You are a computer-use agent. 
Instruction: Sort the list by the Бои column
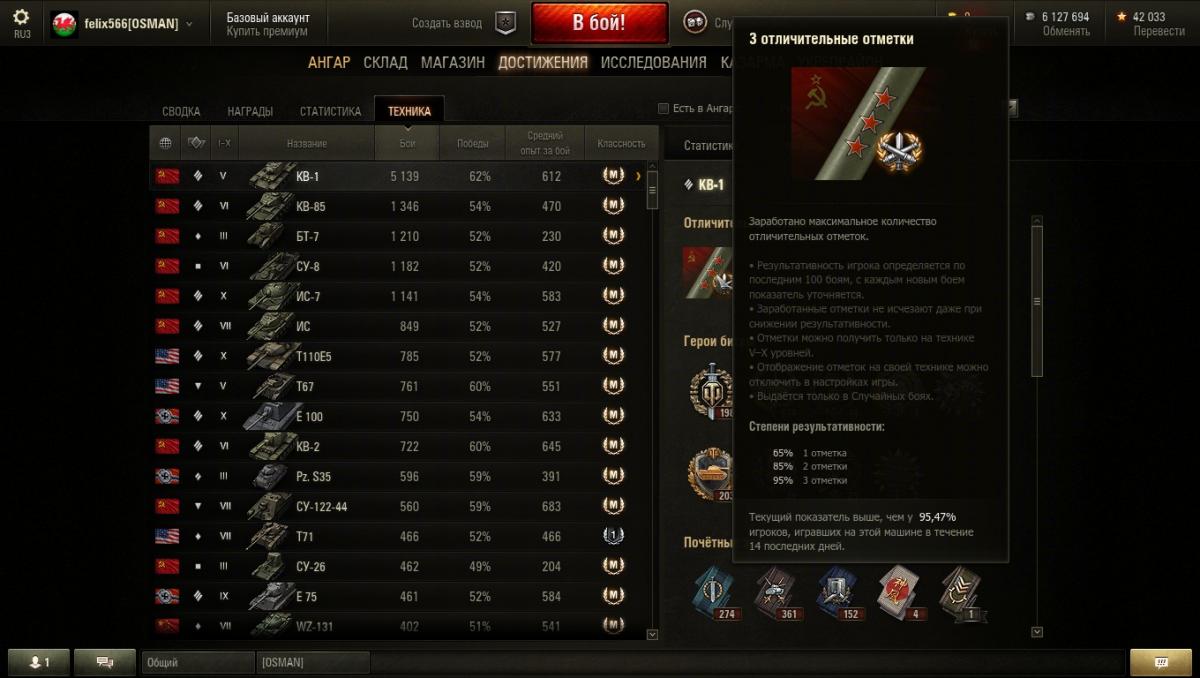pos(408,143)
